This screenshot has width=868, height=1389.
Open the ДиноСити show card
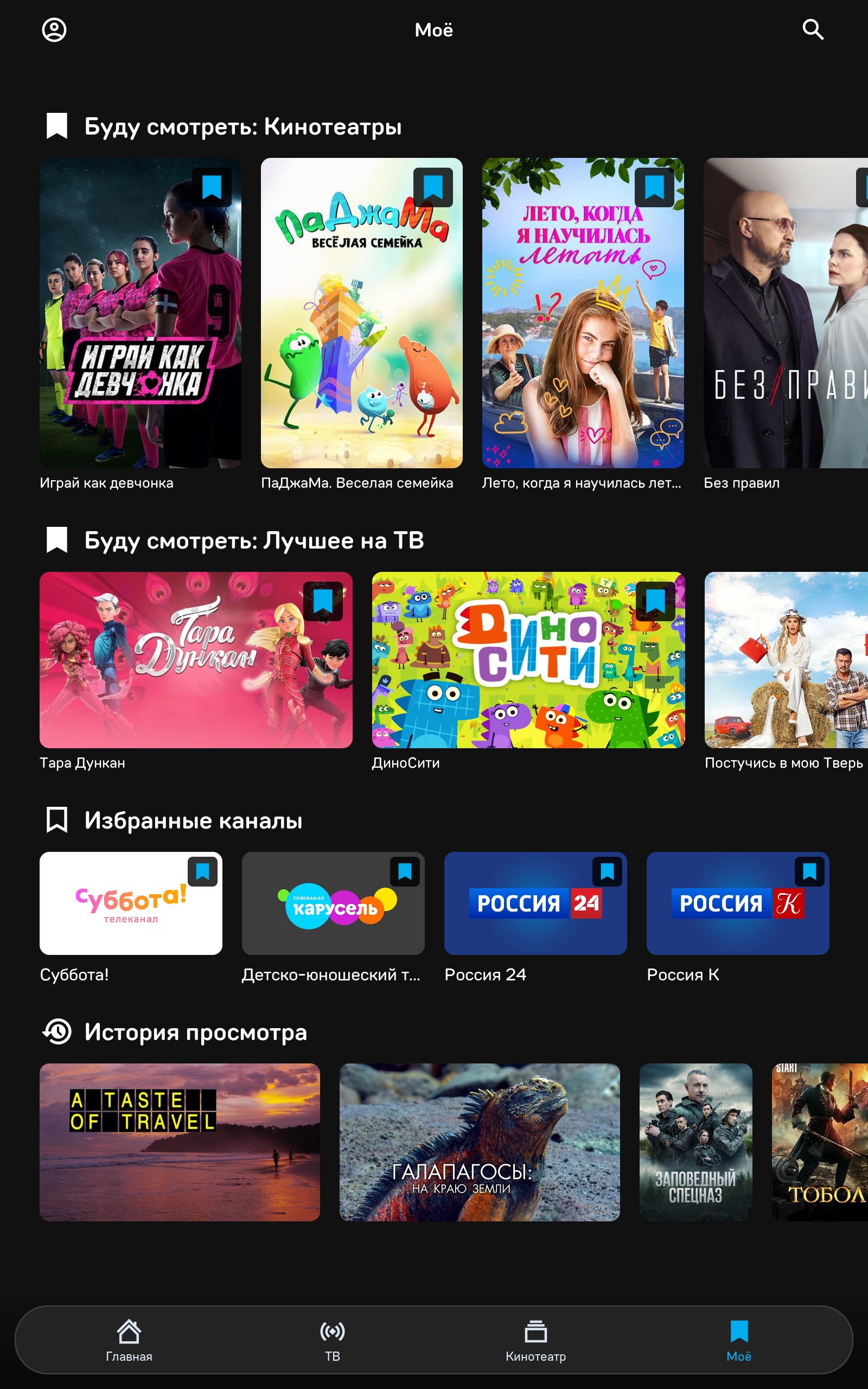click(528, 660)
